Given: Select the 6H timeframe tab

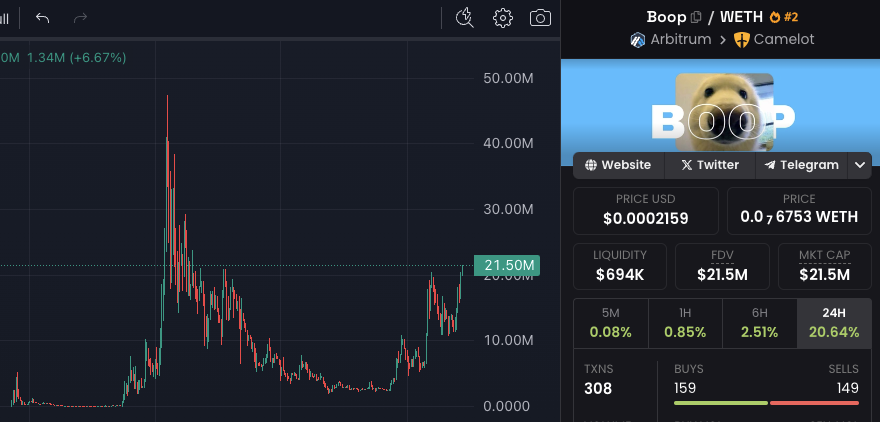Looking at the screenshot, I should coord(759,323).
